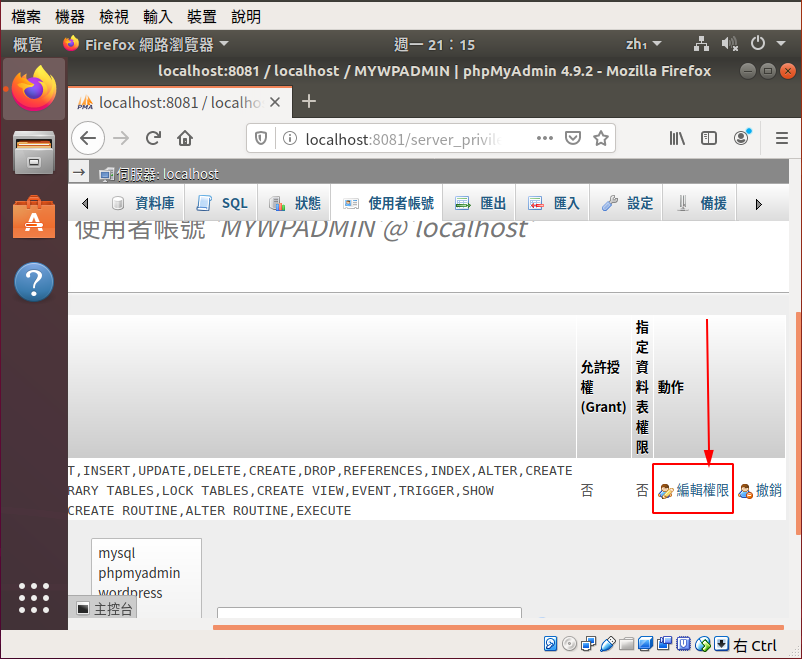Show site information icon in address bar

(x=289, y=138)
